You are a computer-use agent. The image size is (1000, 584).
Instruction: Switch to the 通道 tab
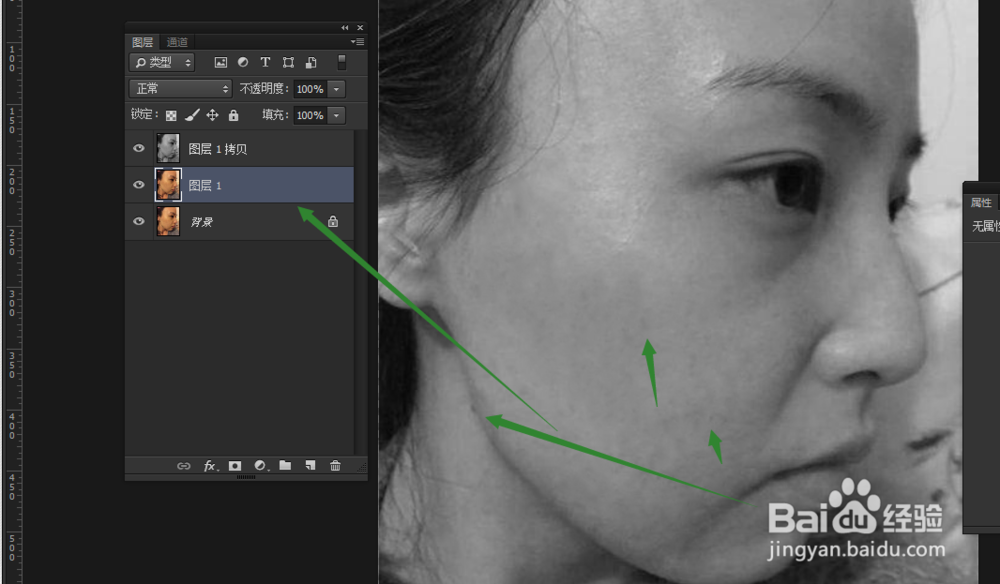177,42
